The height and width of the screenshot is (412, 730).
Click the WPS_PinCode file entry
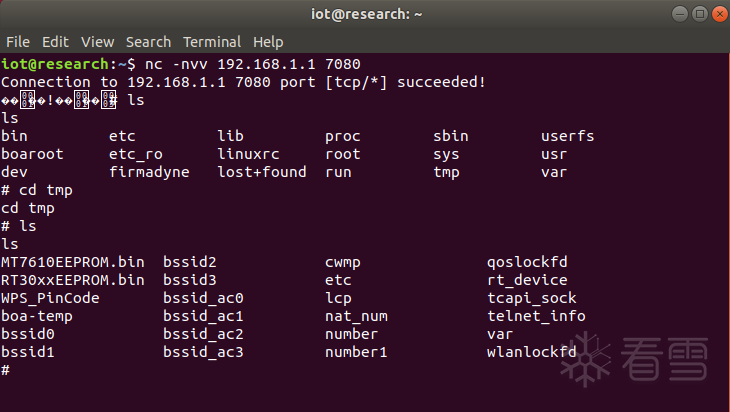tap(50, 298)
